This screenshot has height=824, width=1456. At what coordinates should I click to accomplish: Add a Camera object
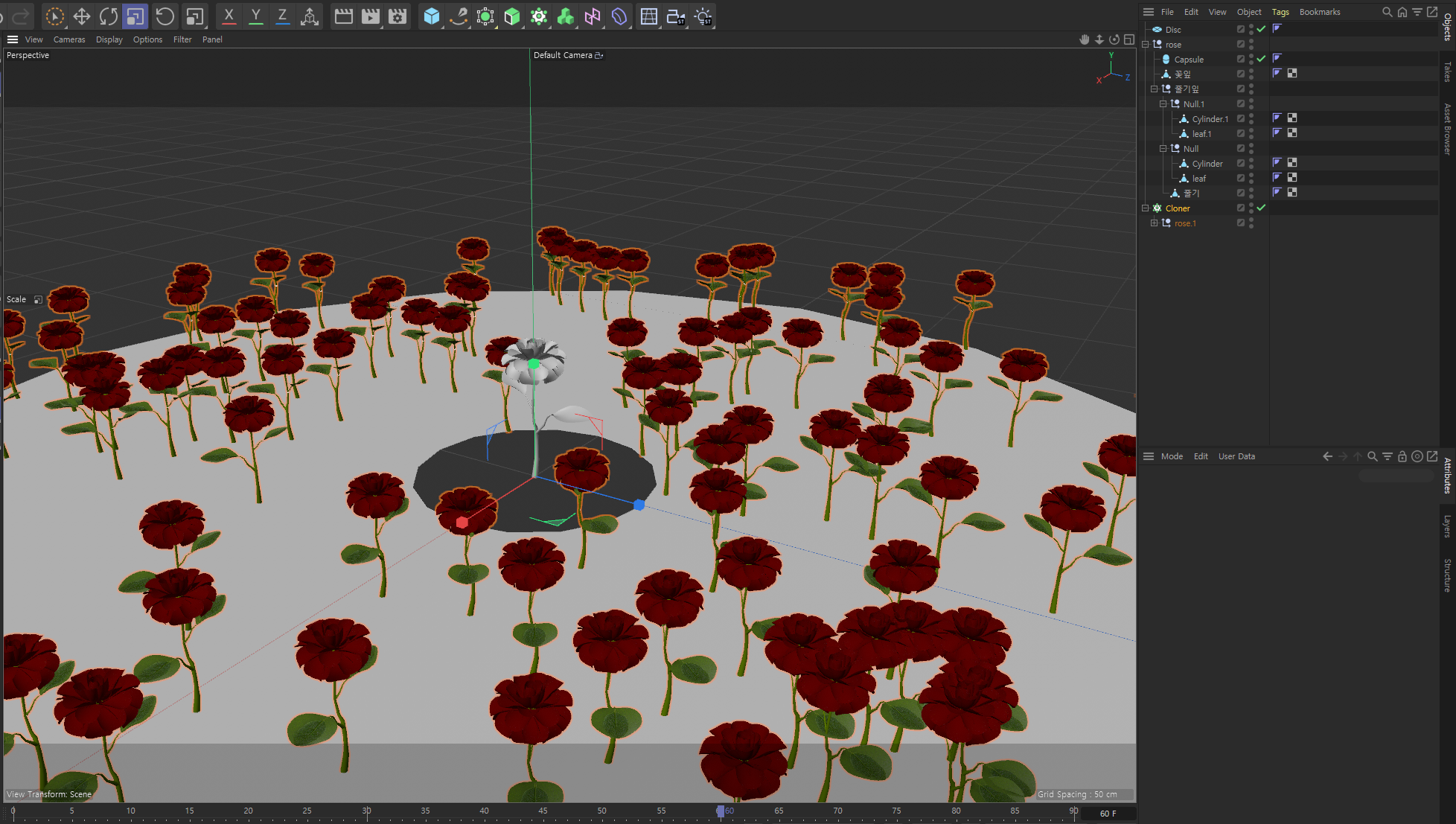(676, 16)
